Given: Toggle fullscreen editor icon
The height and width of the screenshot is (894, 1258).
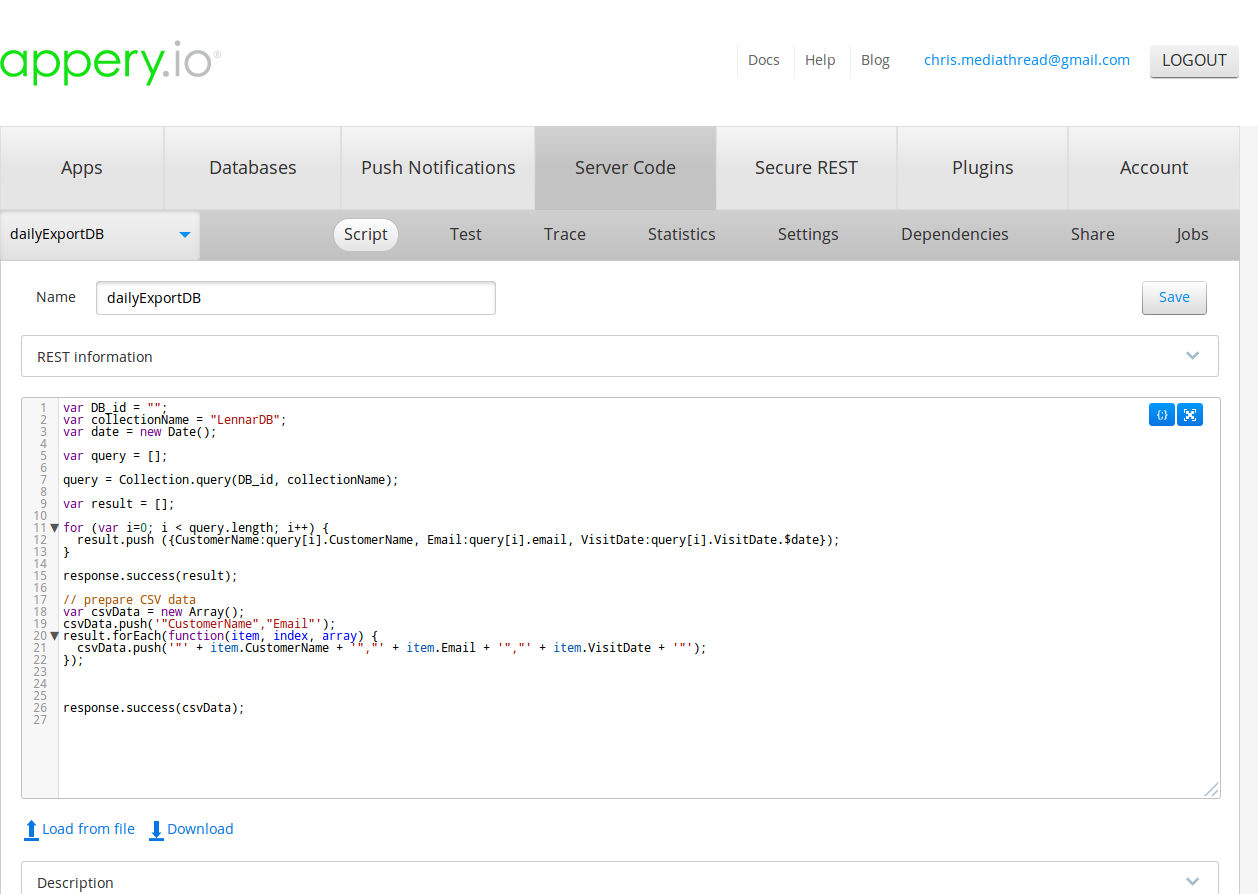Looking at the screenshot, I should [1189, 414].
